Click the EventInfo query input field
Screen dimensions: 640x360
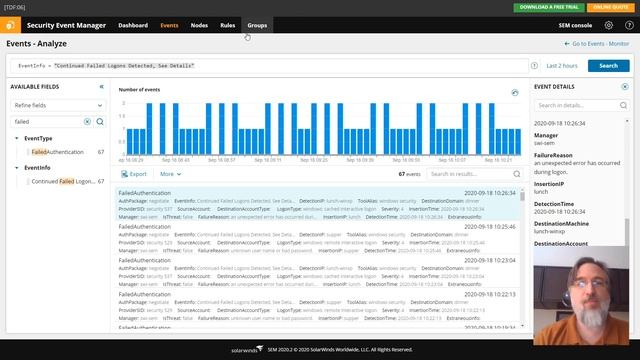pyautogui.click(x=269, y=66)
